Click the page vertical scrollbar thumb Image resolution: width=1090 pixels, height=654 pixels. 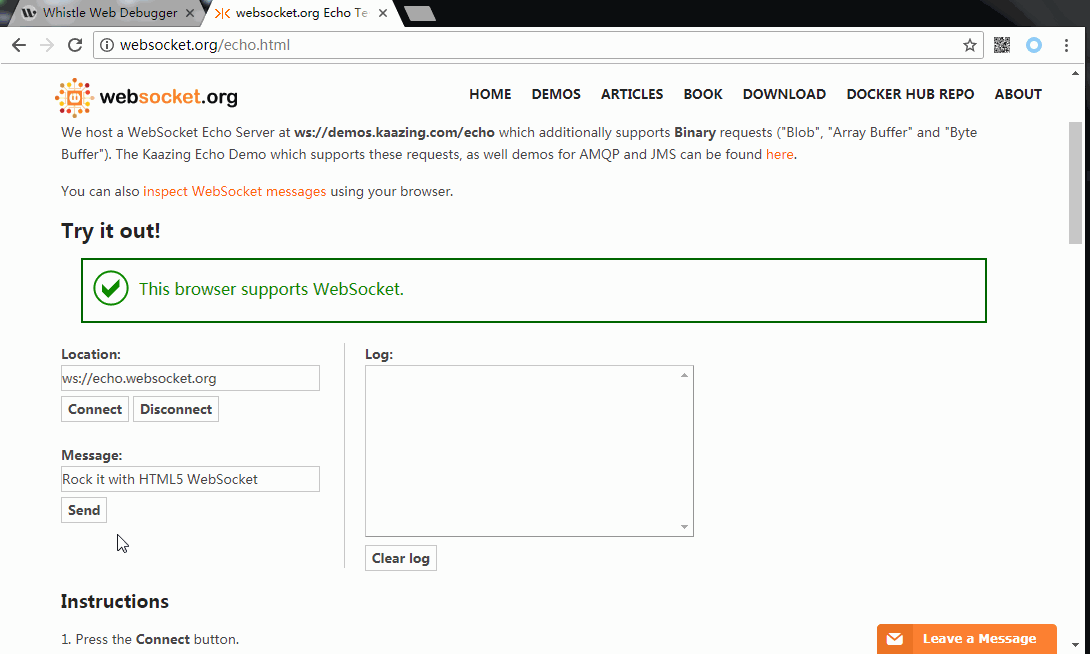click(1075, 183)
